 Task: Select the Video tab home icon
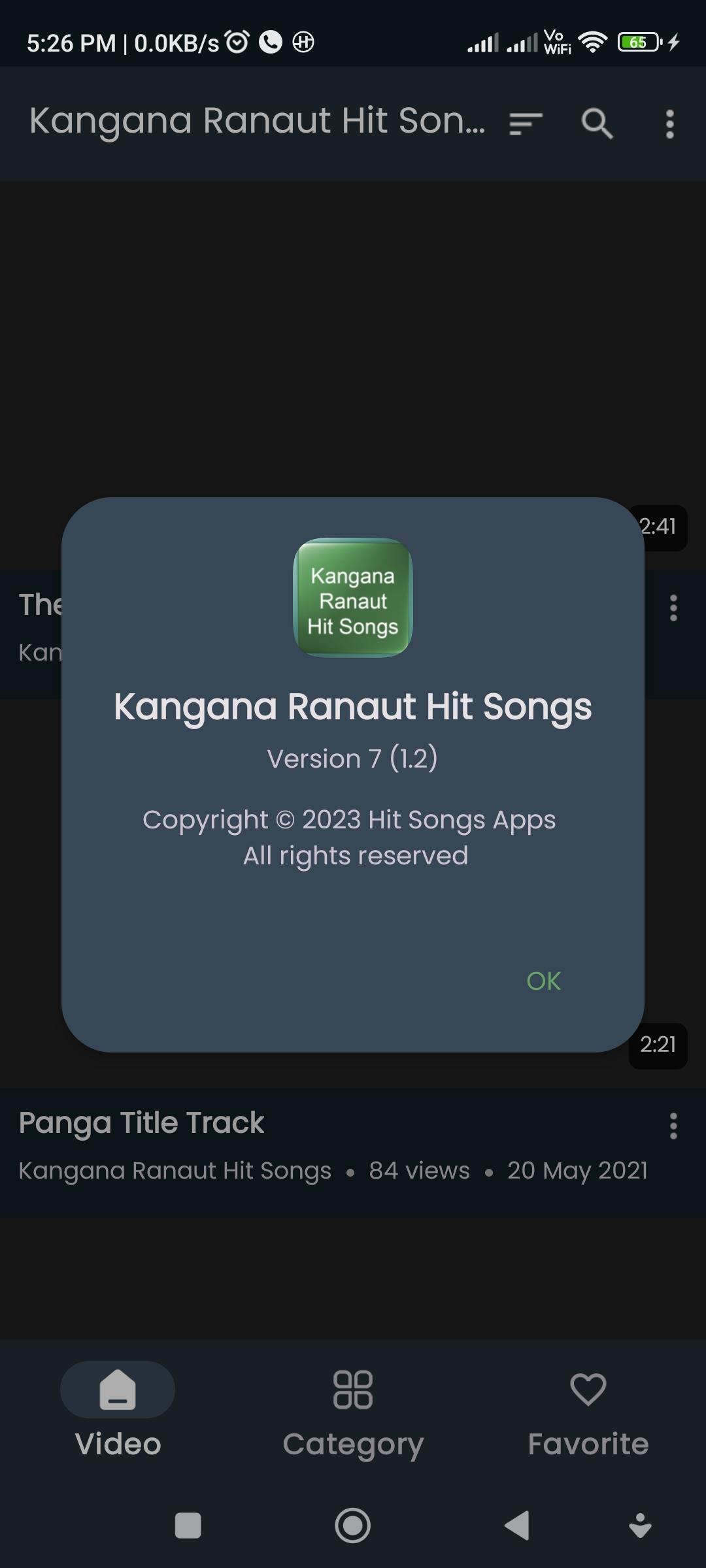118,1390
